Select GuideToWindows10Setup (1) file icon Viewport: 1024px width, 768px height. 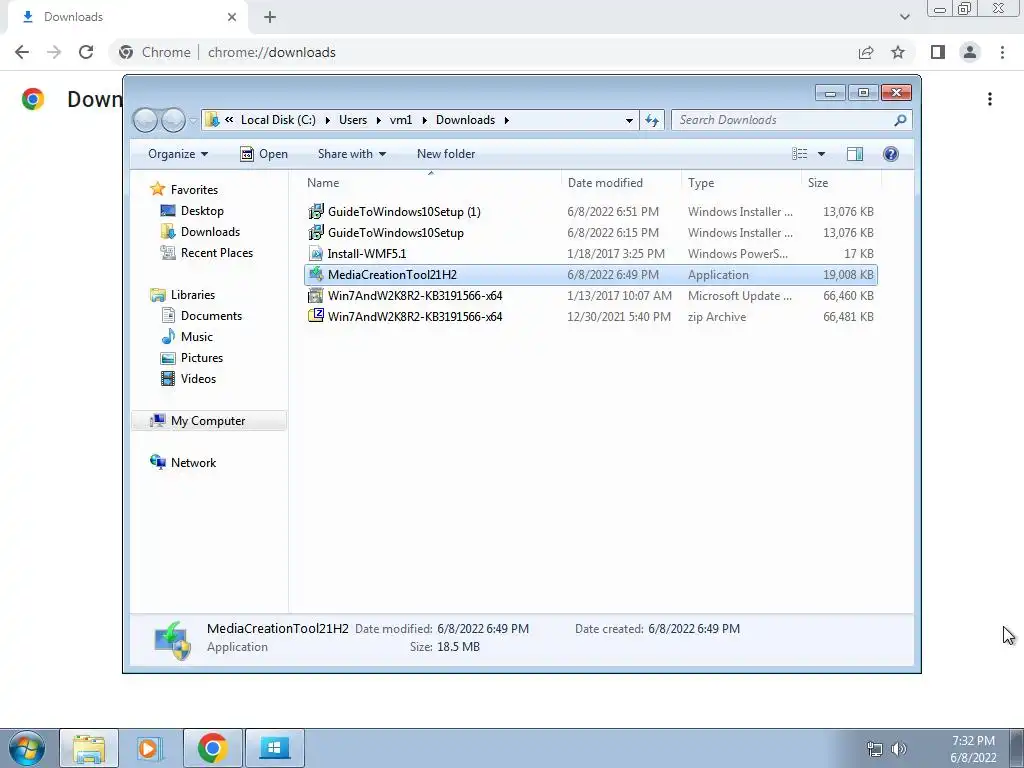pos(316,212)
